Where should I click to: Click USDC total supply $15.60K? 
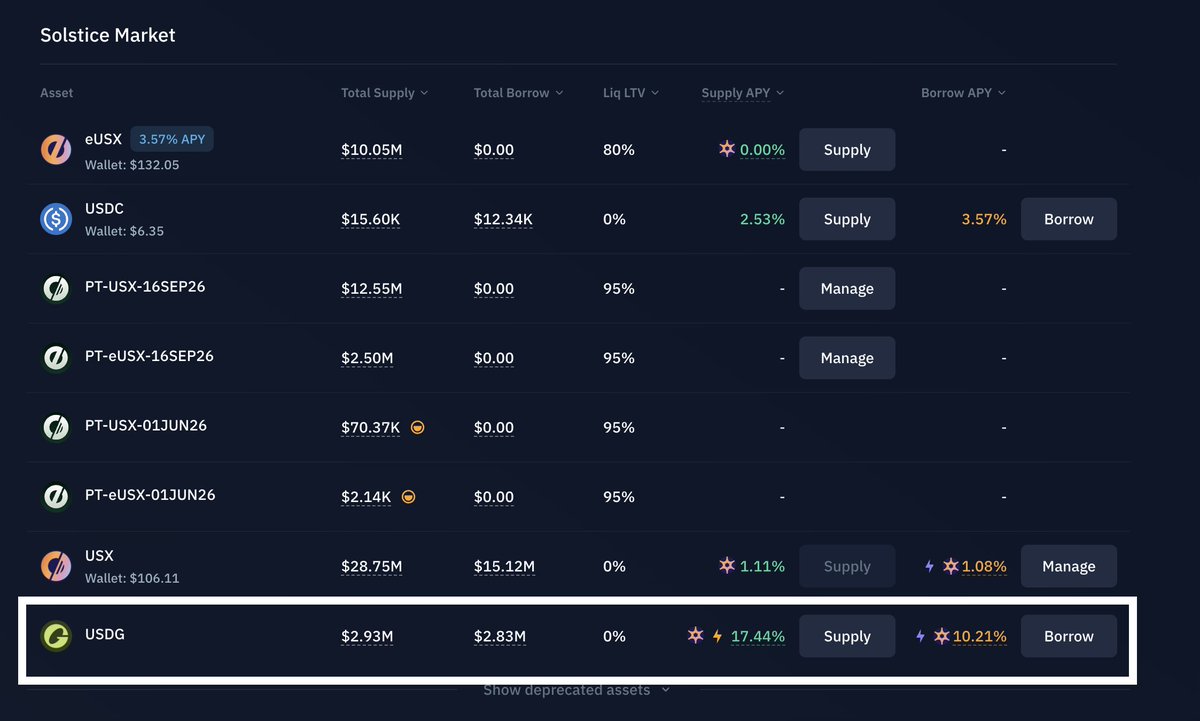(371, 219)
